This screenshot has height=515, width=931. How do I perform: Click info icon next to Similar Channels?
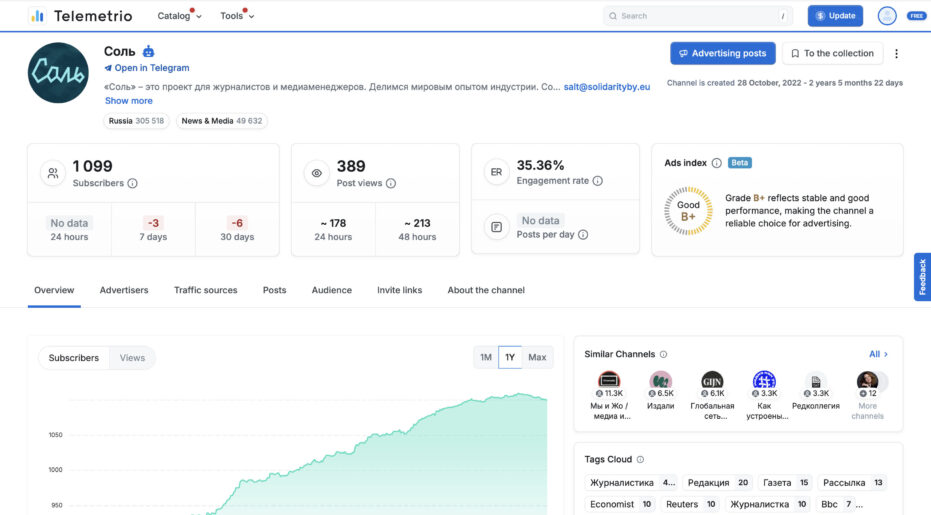(663, 355)
